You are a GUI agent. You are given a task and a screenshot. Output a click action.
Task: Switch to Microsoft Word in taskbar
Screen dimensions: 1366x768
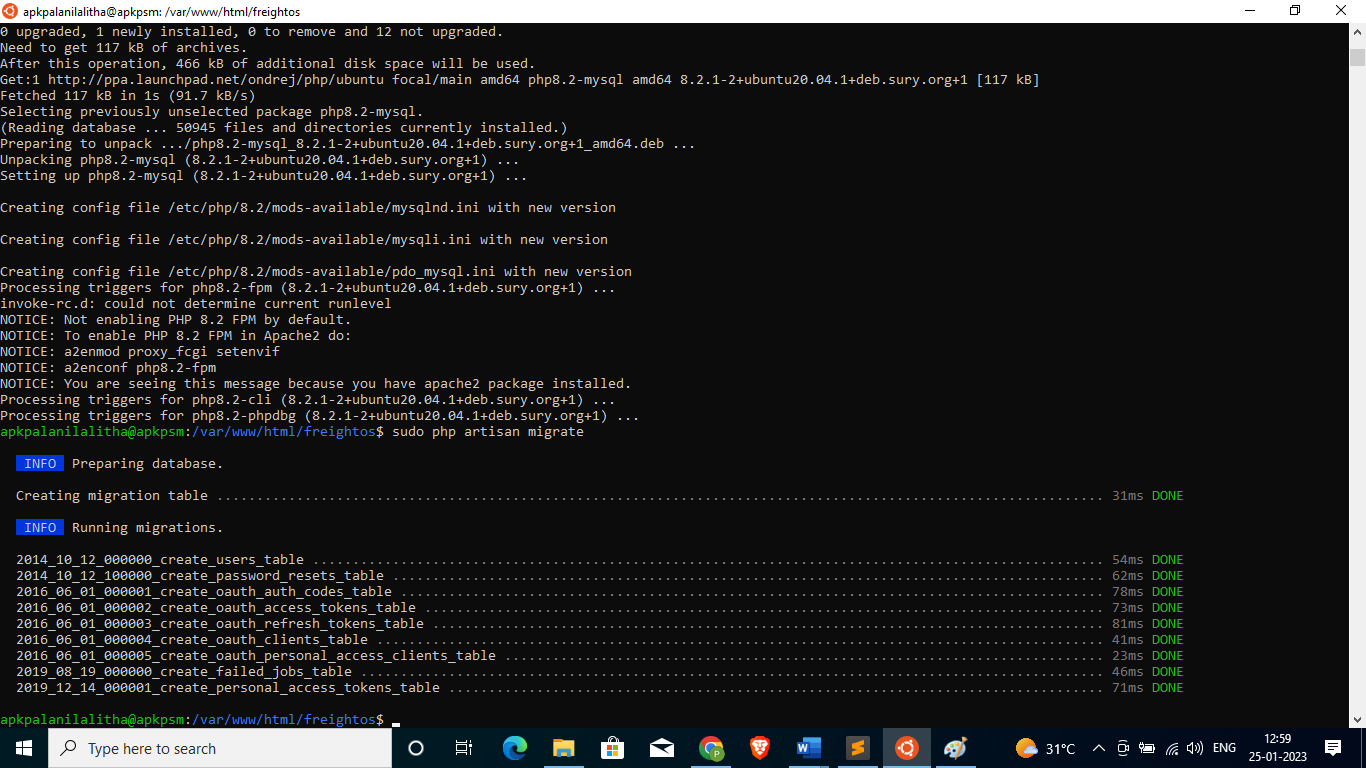tap(808, 748)
